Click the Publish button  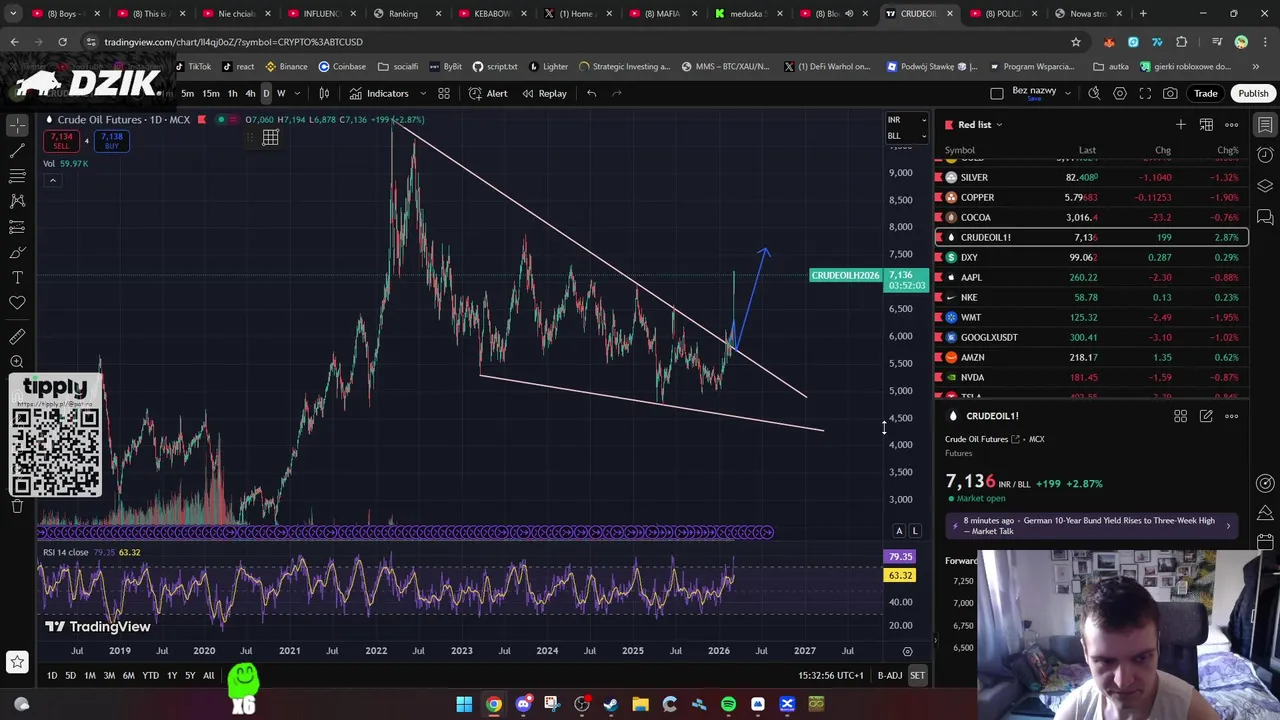[x=1253, y=93]
